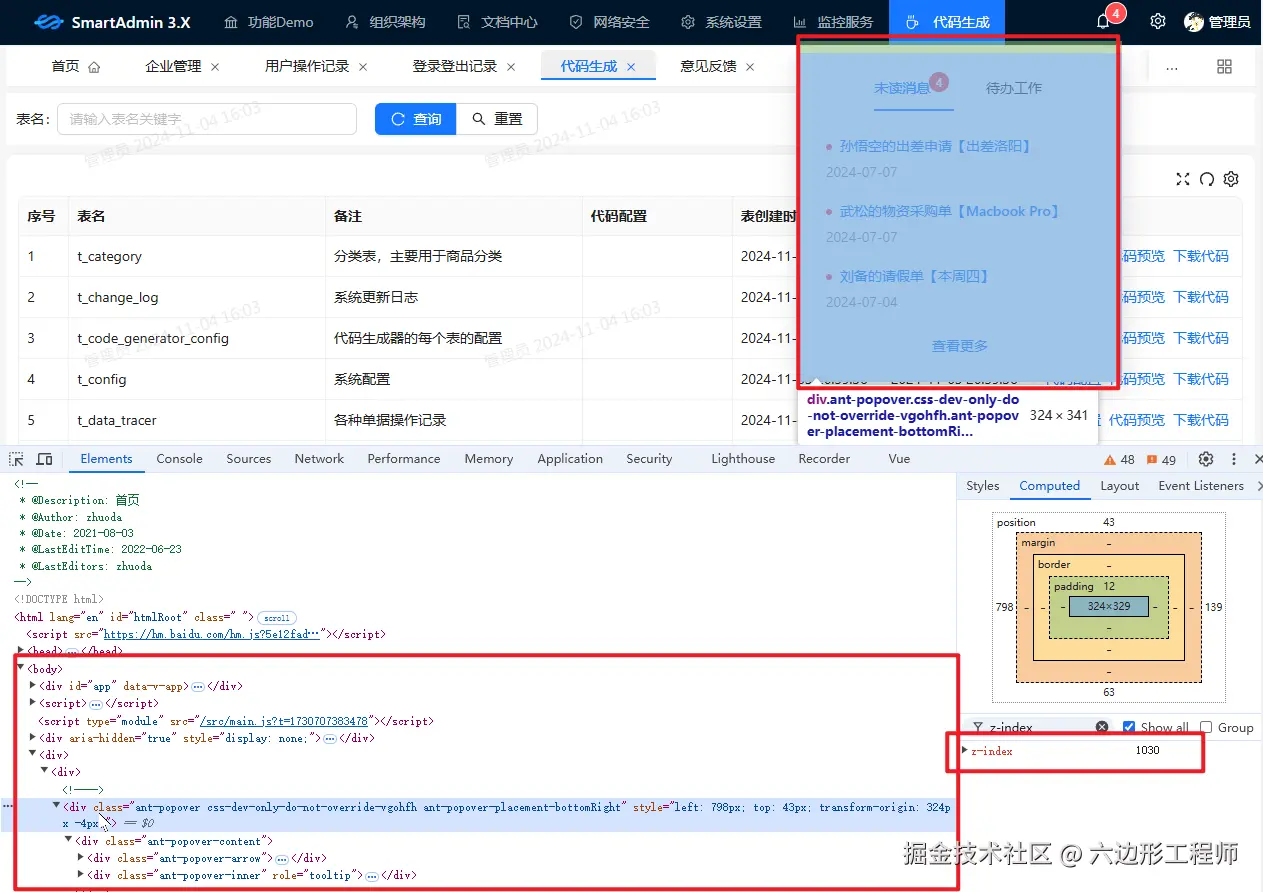The width and height of the screenshot is (1263, 892).
Task: Switch to 待办工作 tab in popover
Action: click(x=1014, y=88)
